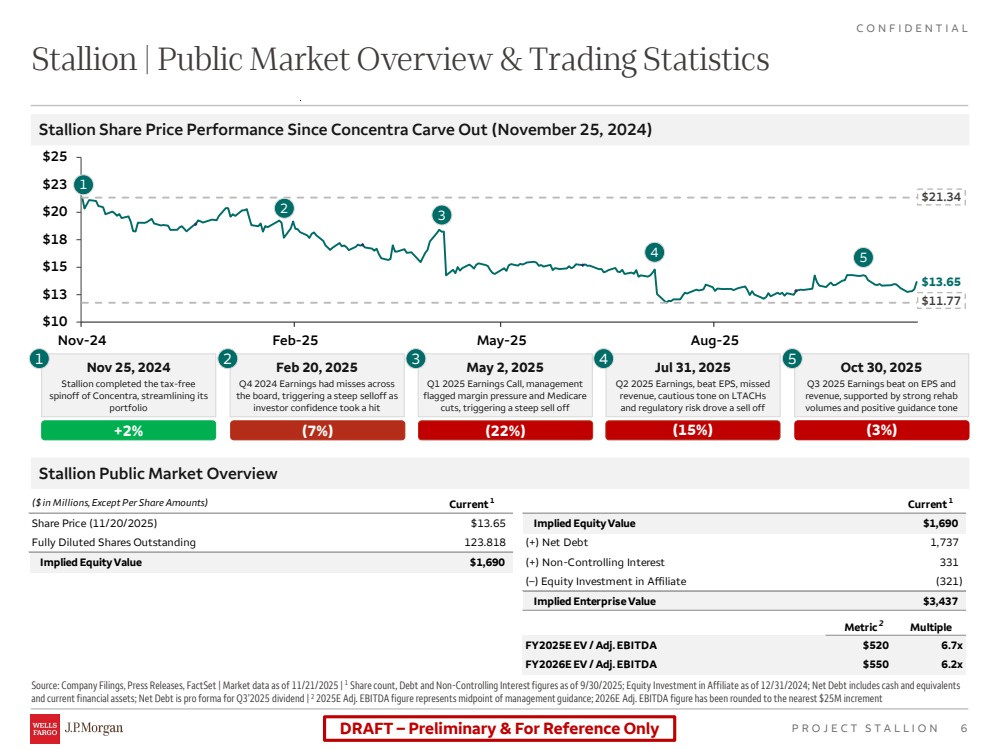Viewport: 999px width, 750px height.
Task: Click the Nov 25, 2024 event heading
Action: tap(129, 368)
